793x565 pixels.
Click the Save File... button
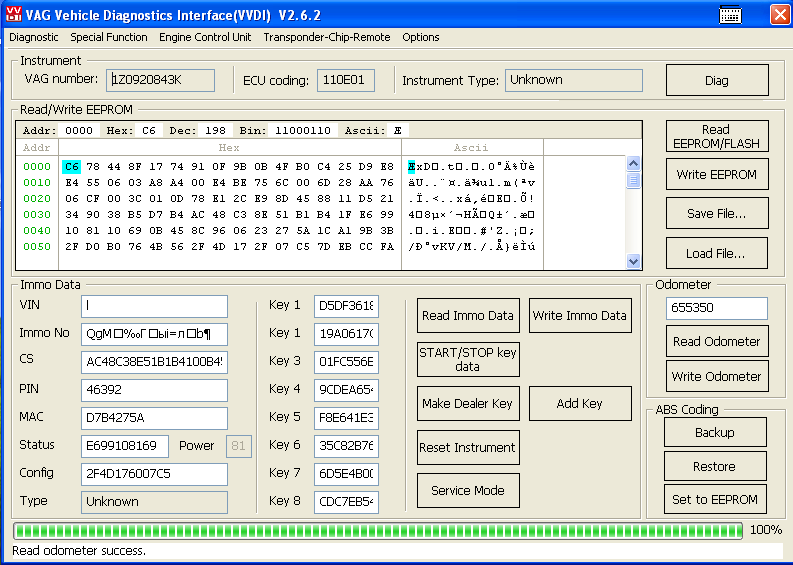(x=717, y=213)
